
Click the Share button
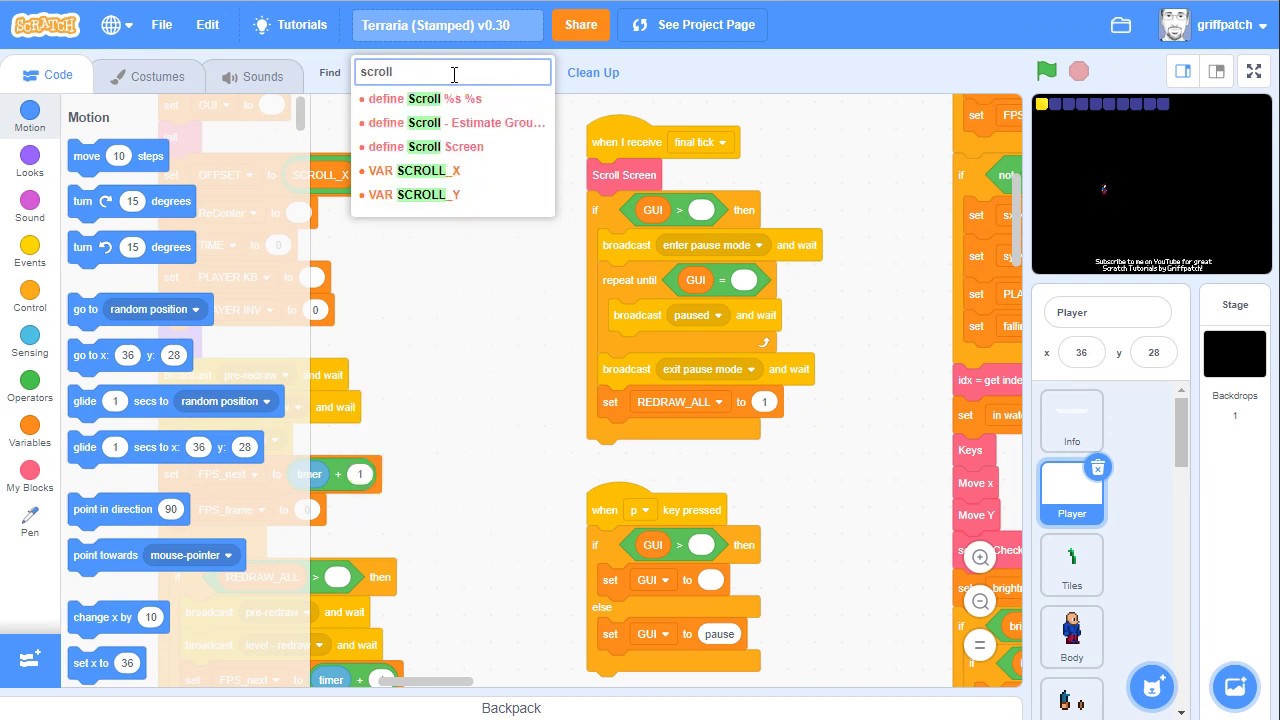[581, 25]
